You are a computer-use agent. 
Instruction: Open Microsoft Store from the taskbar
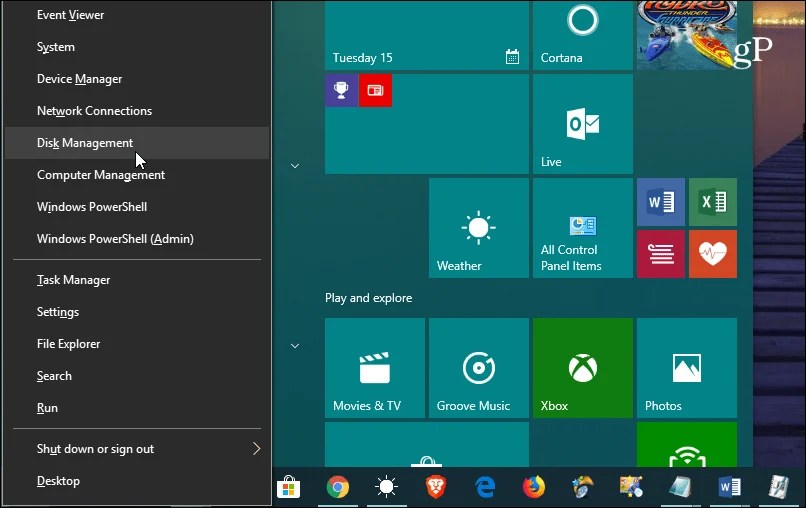(x=288, y=487)
